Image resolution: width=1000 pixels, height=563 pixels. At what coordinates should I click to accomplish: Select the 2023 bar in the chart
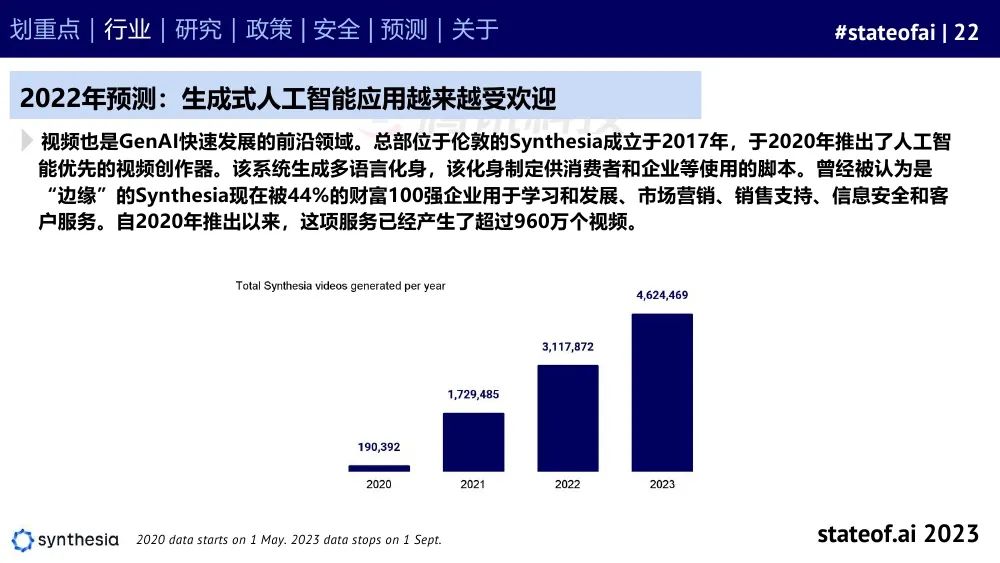point(662,393)
